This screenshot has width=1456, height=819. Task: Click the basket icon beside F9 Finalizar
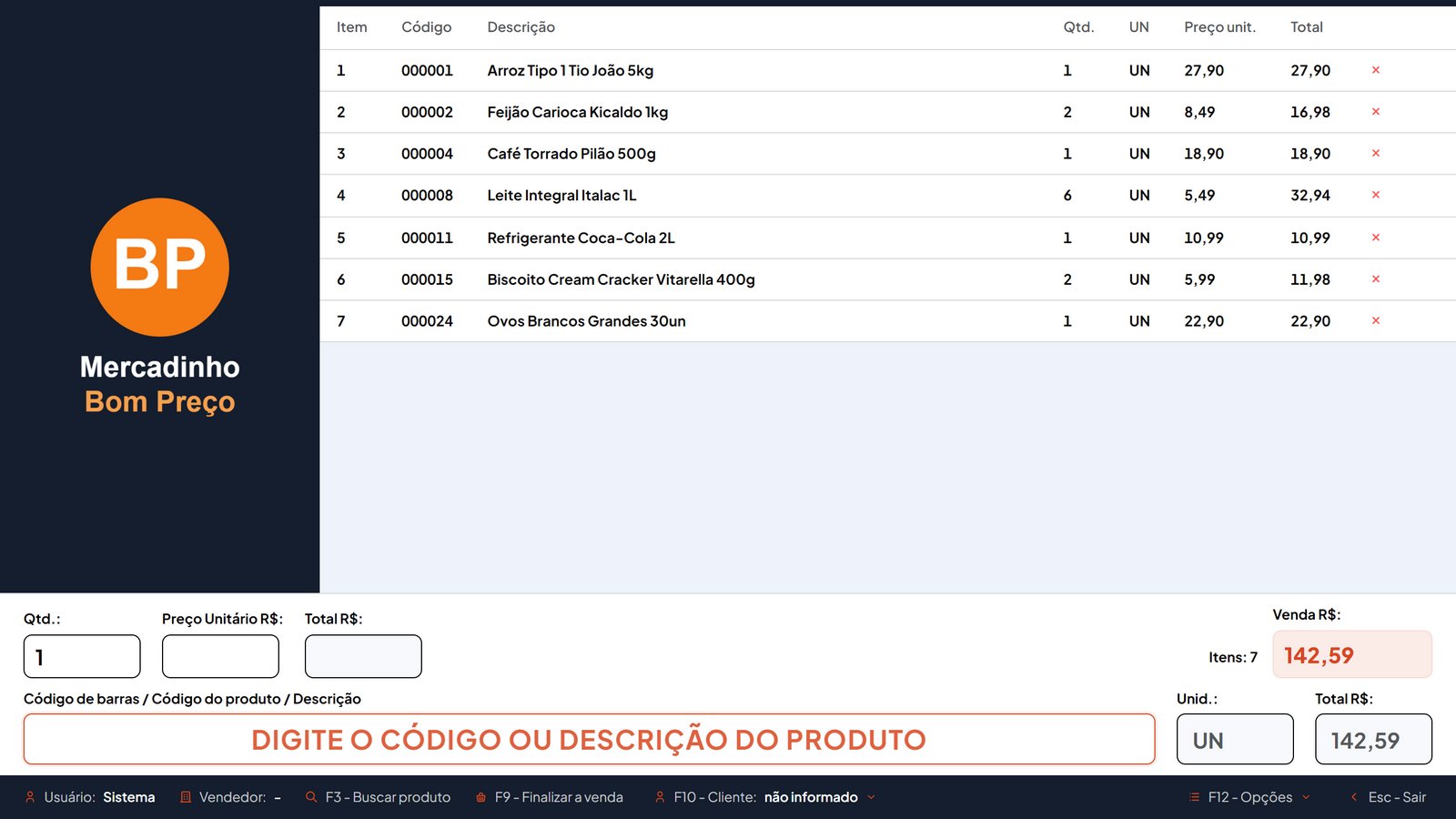click(480, 797)
